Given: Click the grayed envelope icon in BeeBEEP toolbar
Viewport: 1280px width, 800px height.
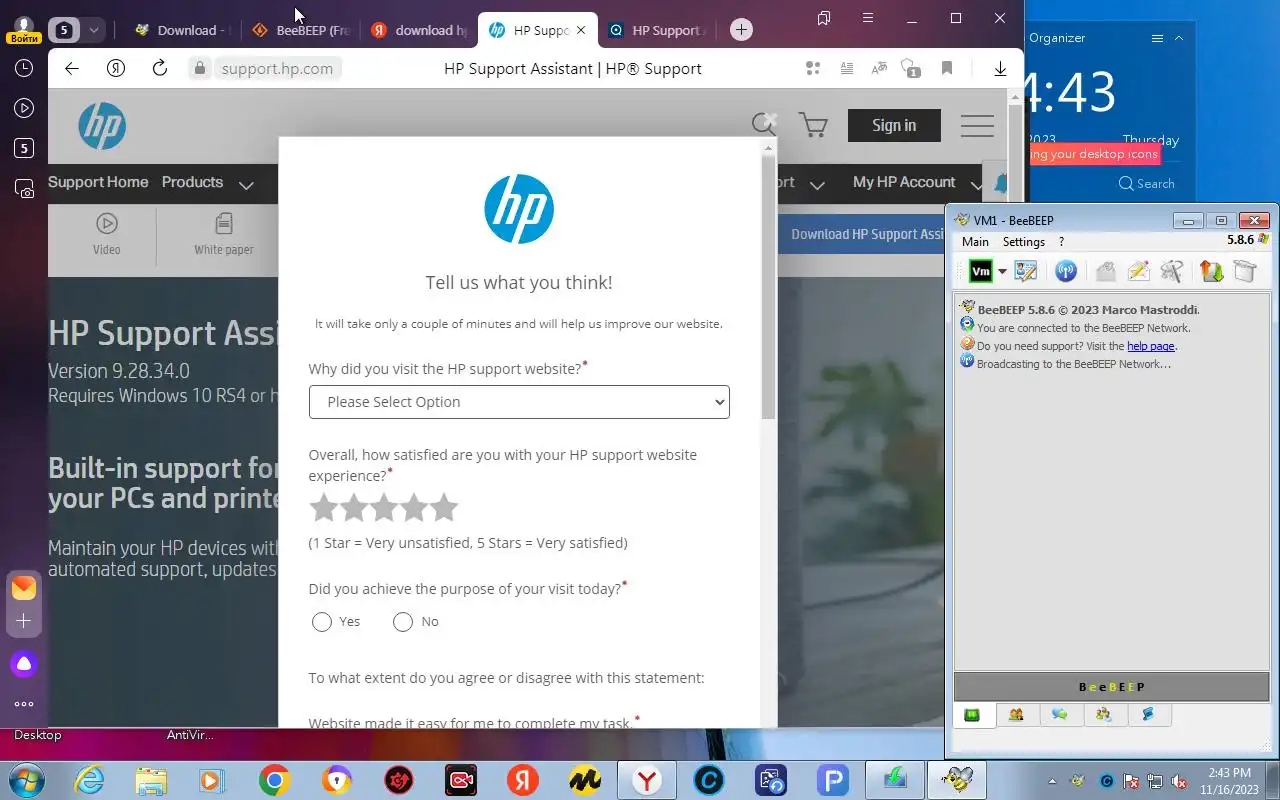Looking at the screenshot, I should tap(1105, 271).
